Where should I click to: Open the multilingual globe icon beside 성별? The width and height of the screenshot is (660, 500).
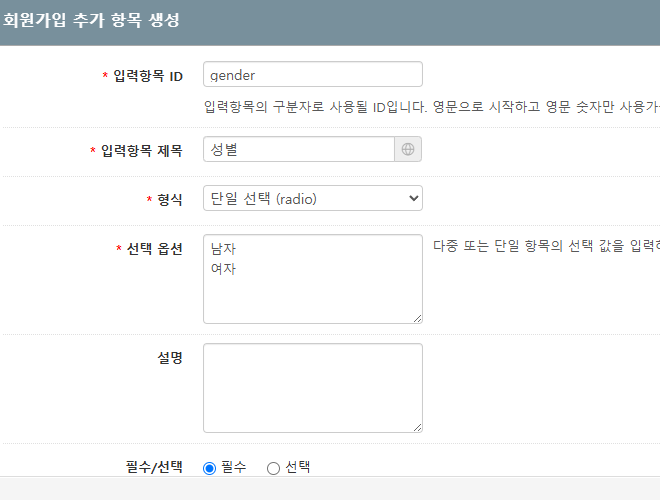[x=408, y=149]
